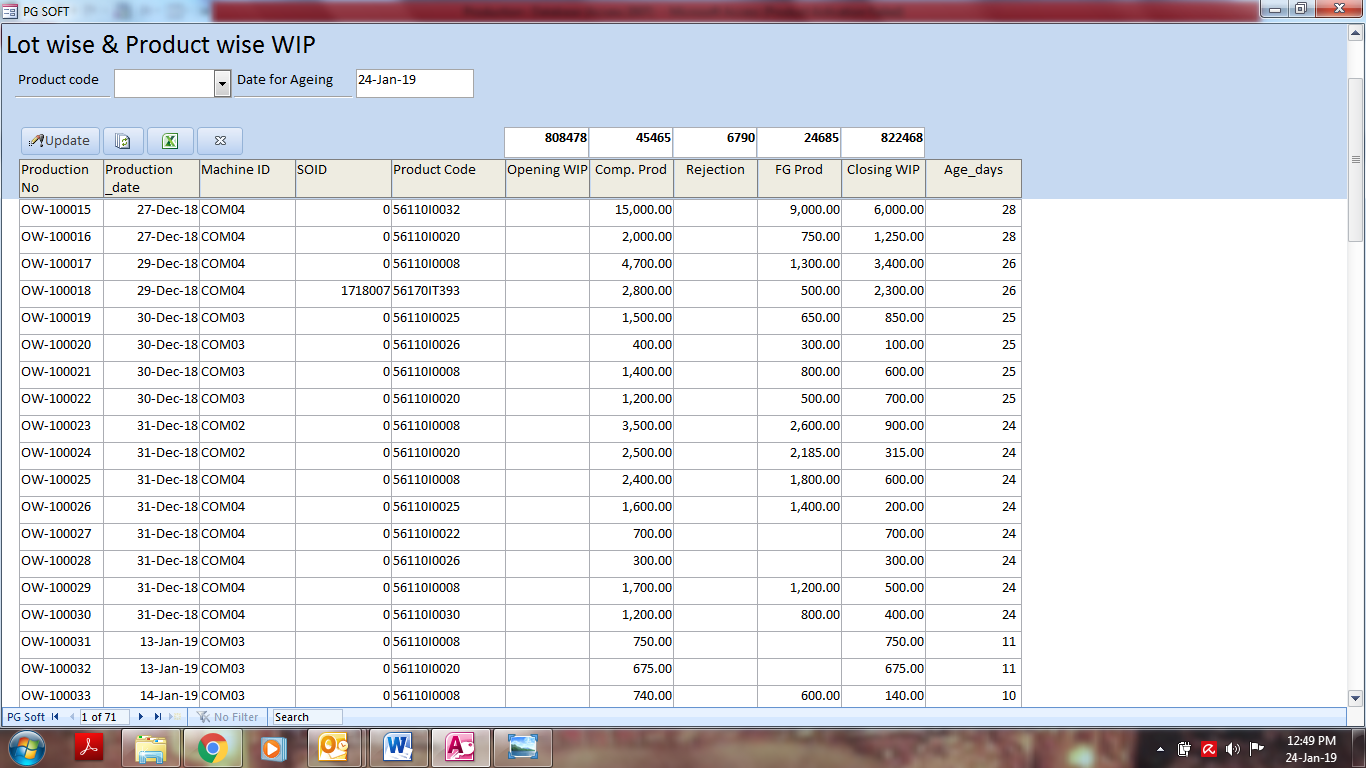
Task: Click the Closing WIP column header
Action: tap(883, 178)
